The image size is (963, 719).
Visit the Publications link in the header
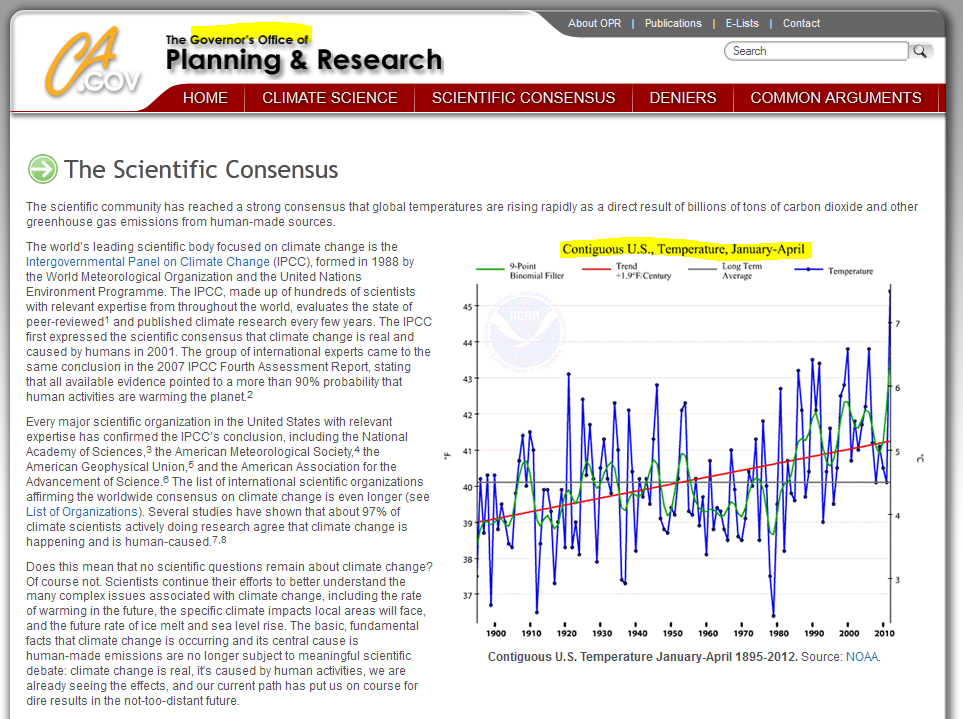pos(673,23)
